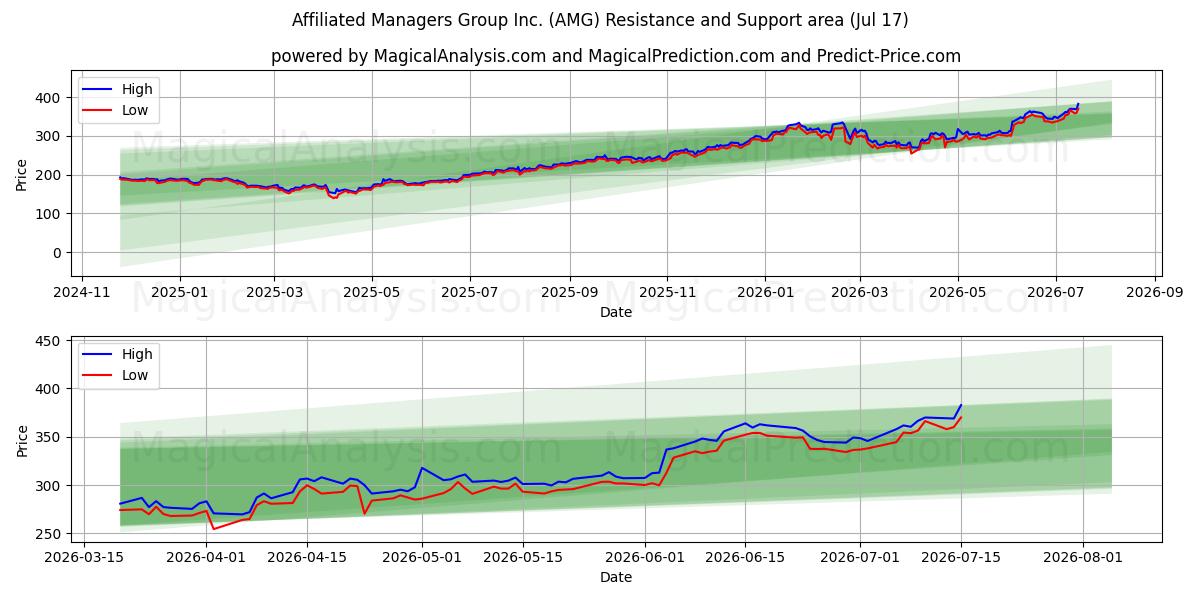1200x600 pixels.
Task: Click the '2026-08-01' label on bottom chart
Action: (x=1084, y=558)
